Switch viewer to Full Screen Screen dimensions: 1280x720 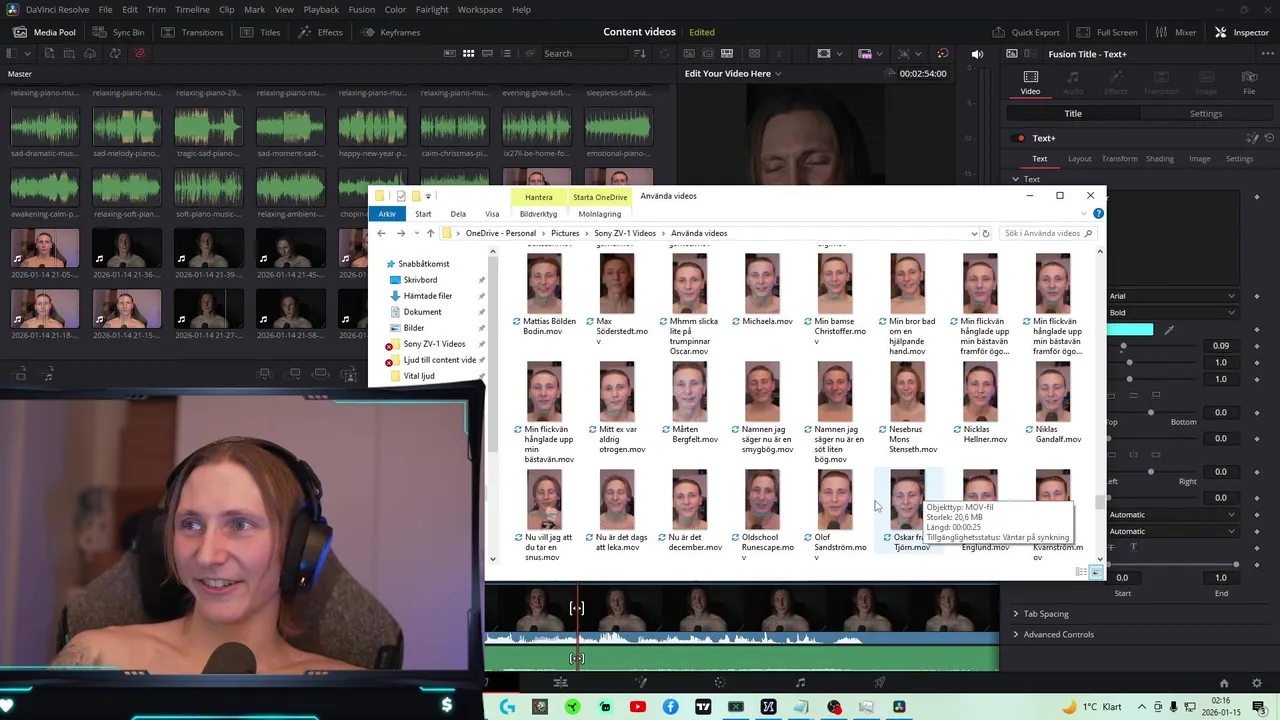pyautogui.click(x=1106, y=32)
